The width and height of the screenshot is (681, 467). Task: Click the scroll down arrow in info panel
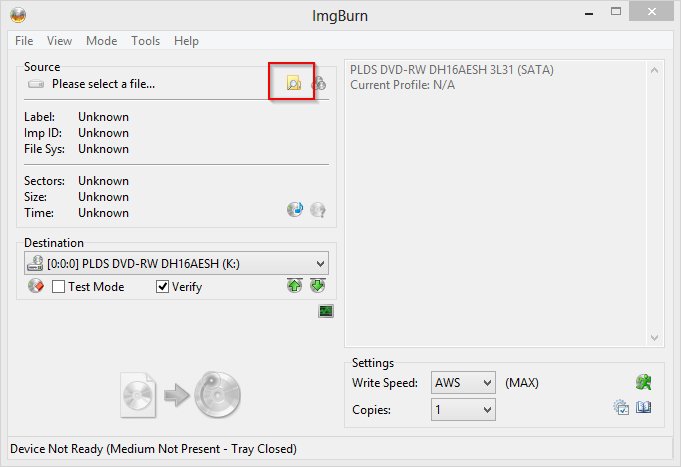point(655,338)
